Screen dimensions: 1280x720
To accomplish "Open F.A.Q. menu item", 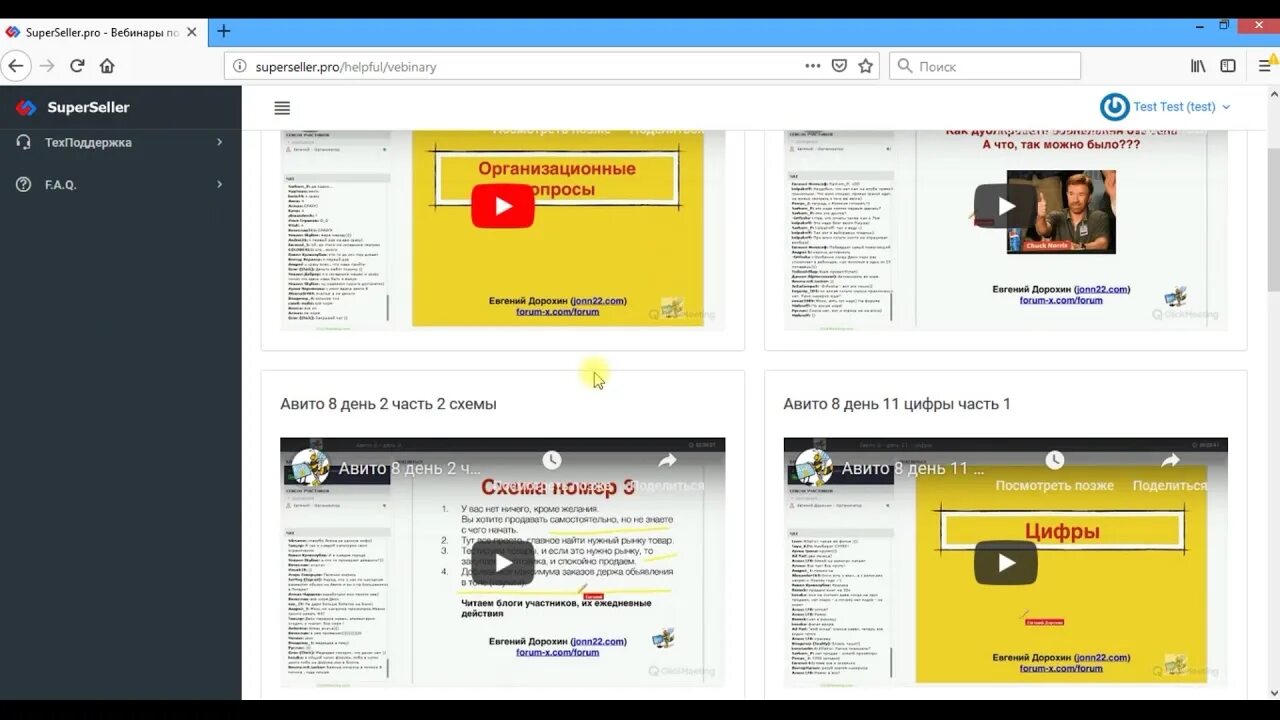I will click(120, 184).
